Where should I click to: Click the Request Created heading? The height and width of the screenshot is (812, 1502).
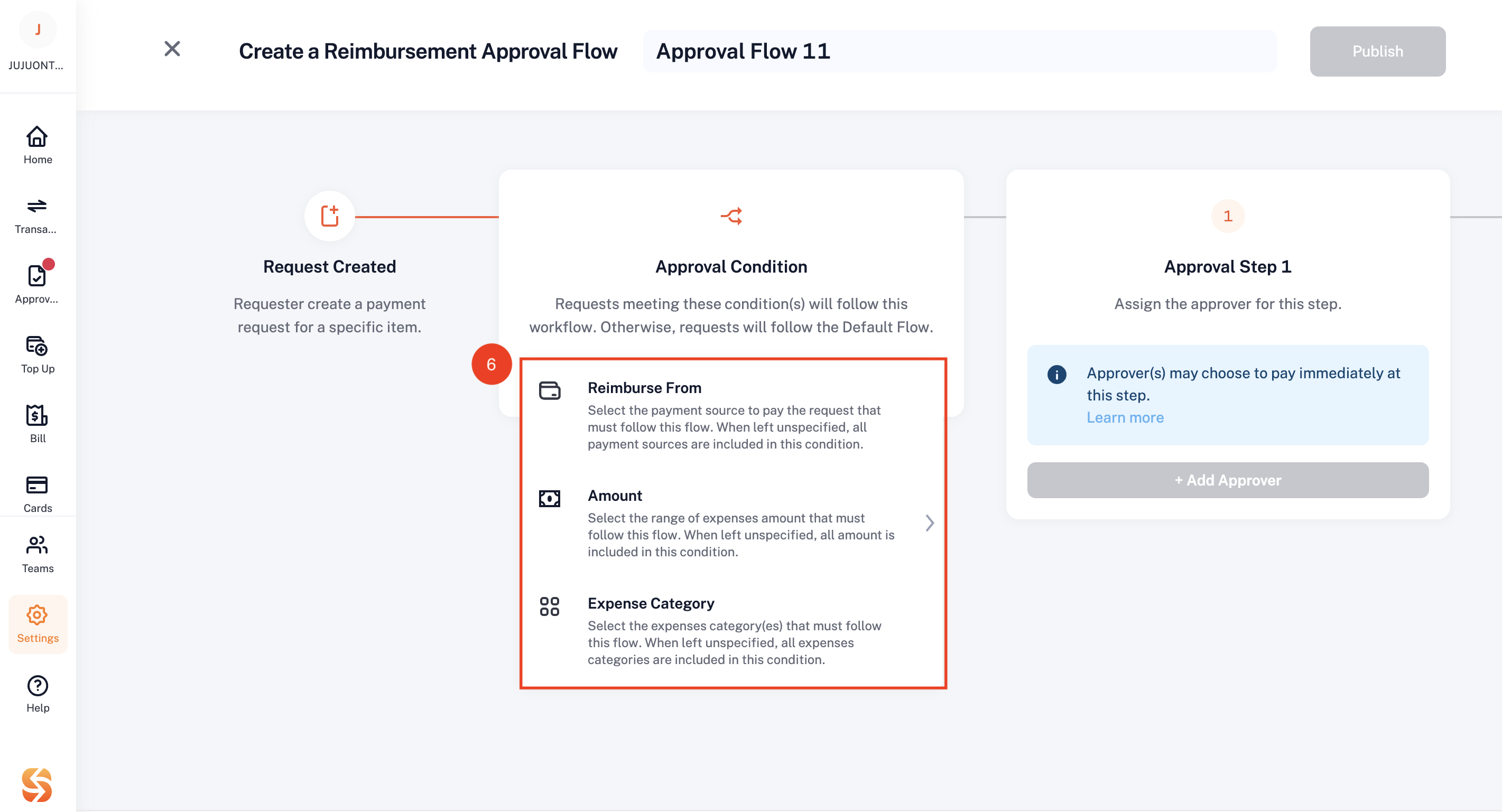[329, 266]
